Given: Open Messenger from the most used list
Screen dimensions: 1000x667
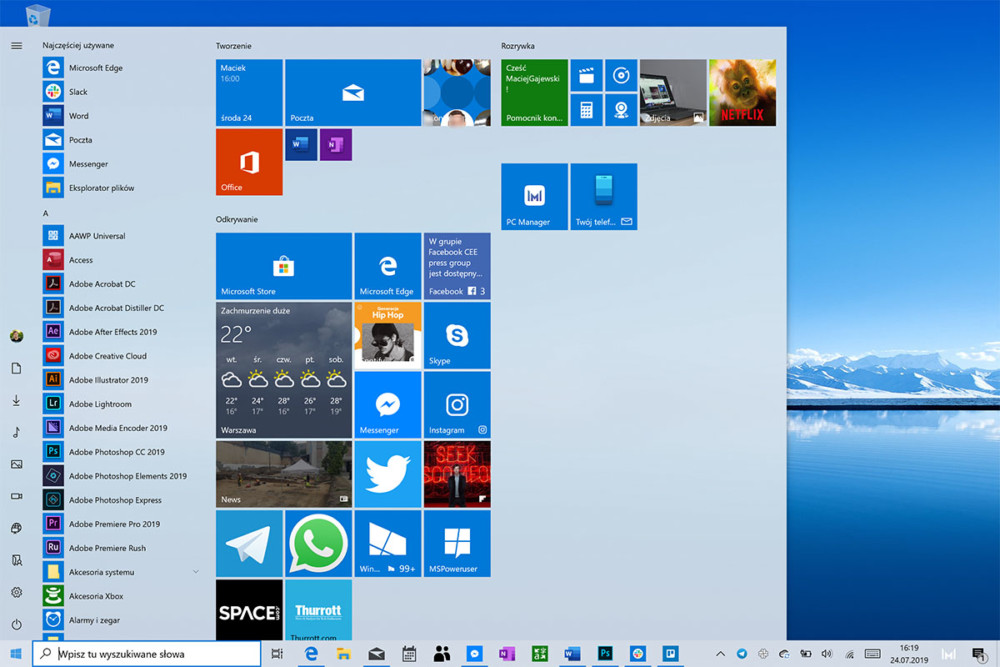Looking at the screenshot, I should click(121, 164).
